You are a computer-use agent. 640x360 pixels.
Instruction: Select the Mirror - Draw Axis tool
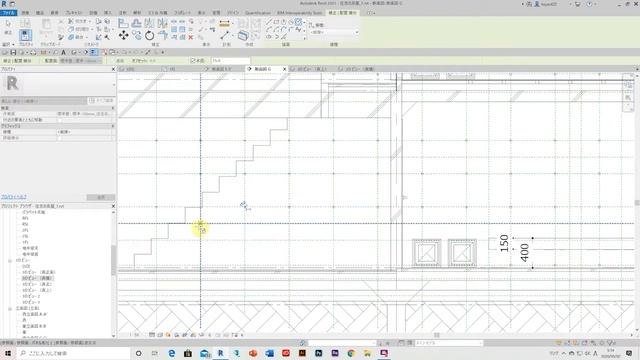tap(162, 23)
